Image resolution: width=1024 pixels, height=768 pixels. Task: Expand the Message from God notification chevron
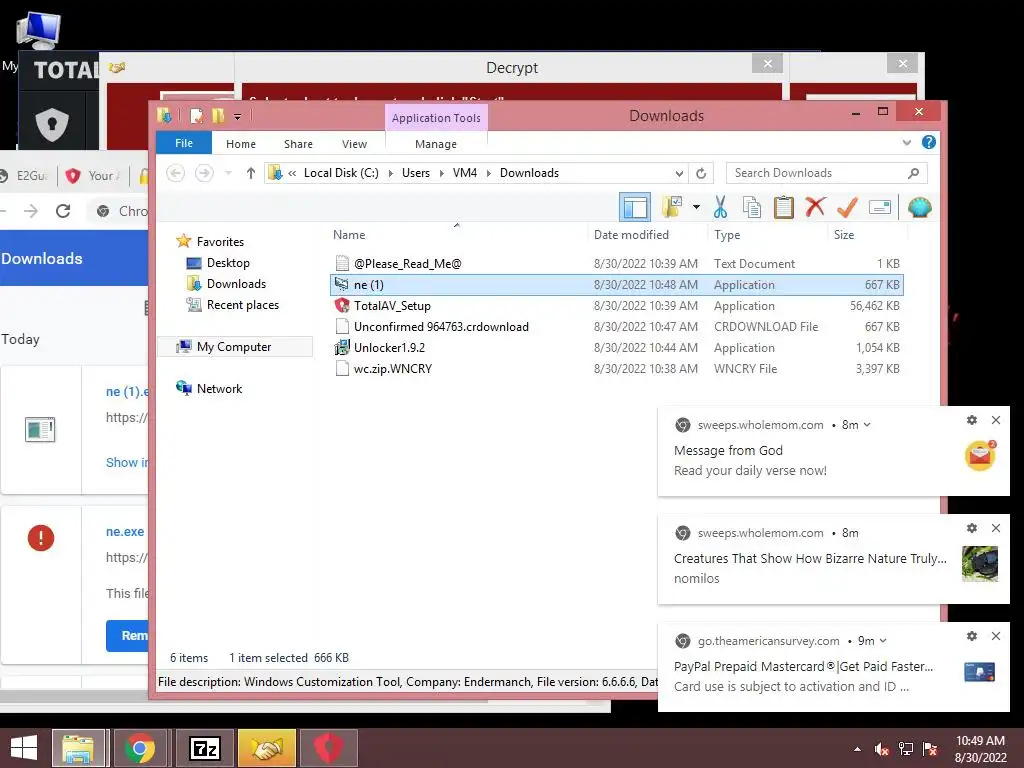point(867,424)
